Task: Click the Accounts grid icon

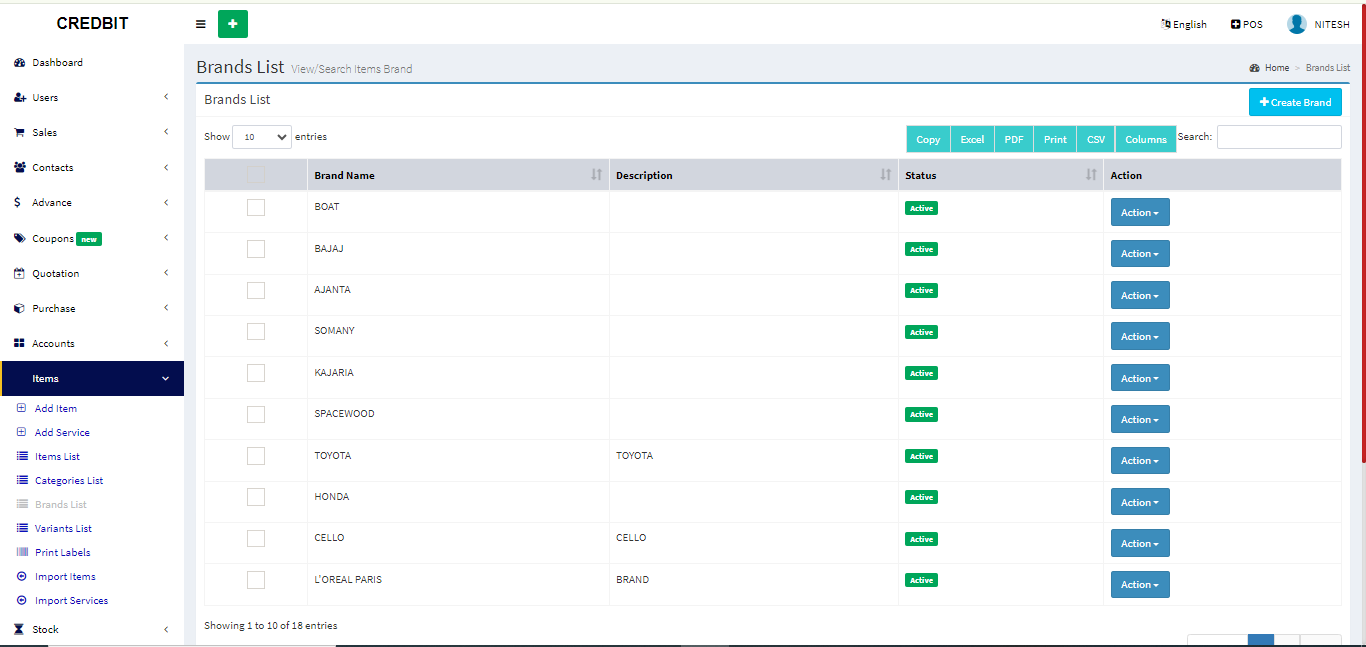Action: (19, 343)
